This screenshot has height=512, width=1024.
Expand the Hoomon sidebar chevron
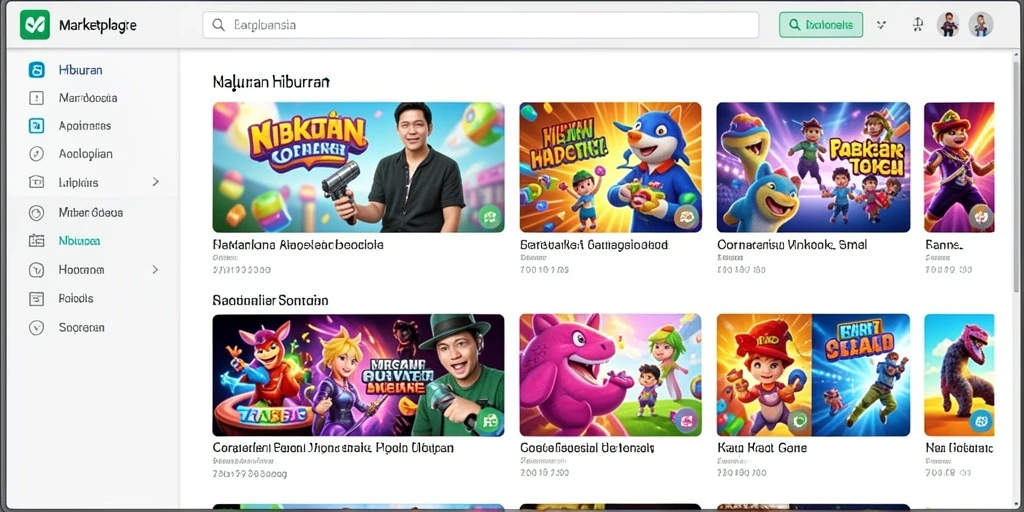point(155,269)
